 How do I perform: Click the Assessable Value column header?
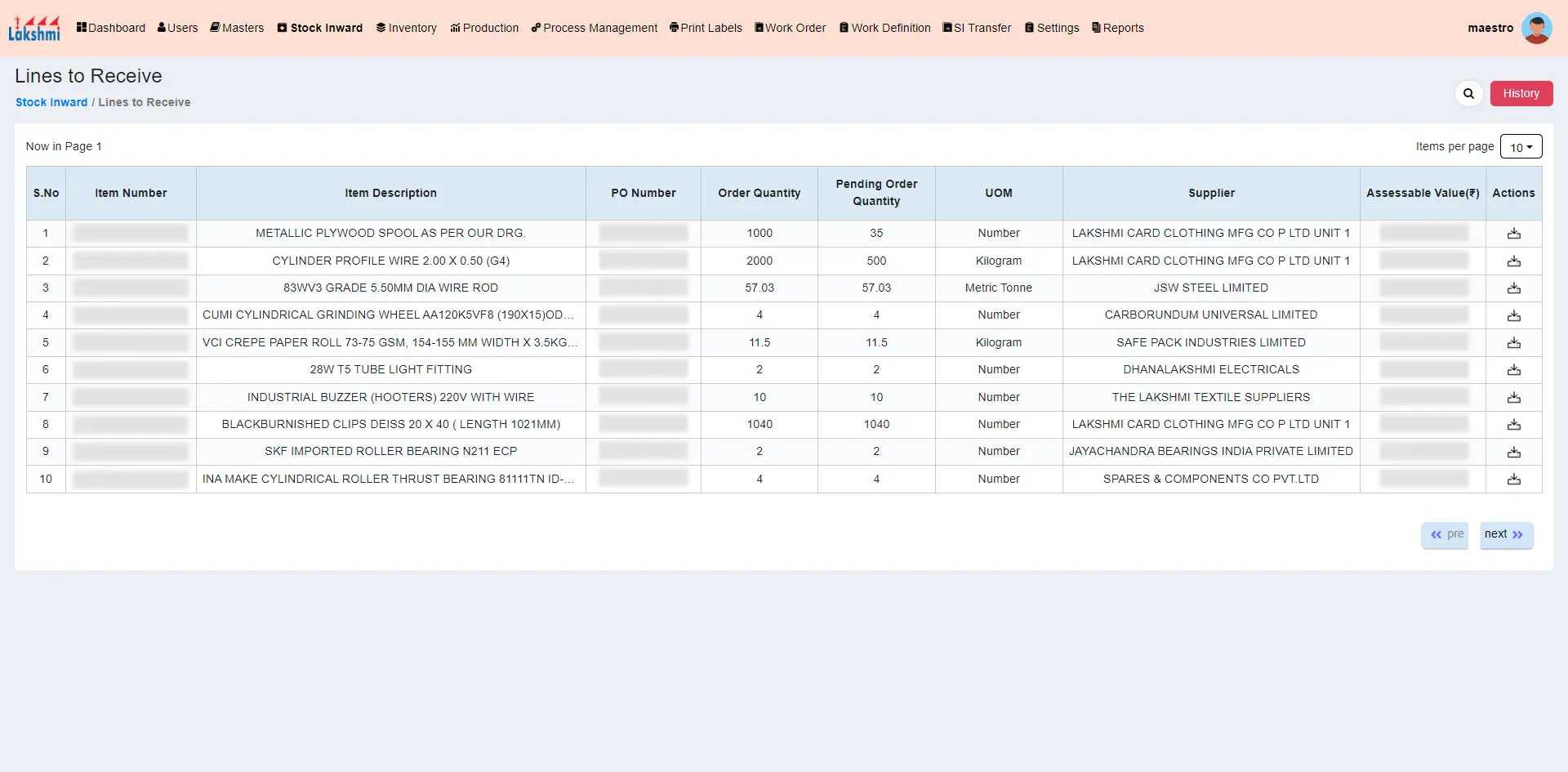click(1423, 194)
